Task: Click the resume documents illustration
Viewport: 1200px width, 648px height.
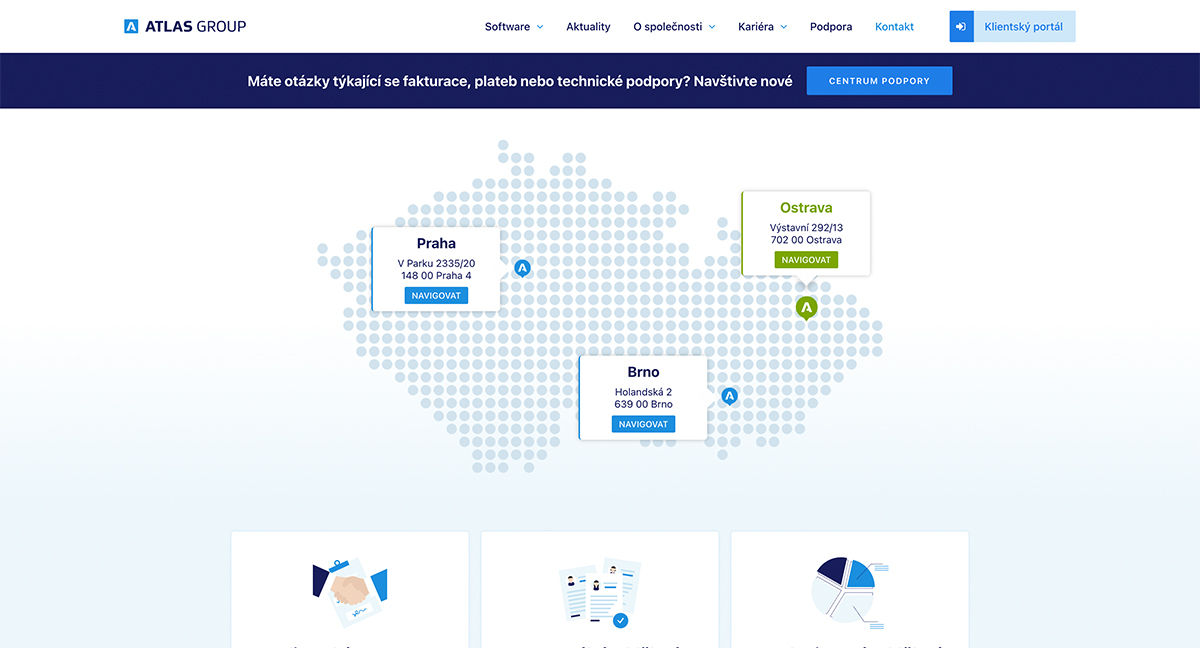Action: (599, 592)
